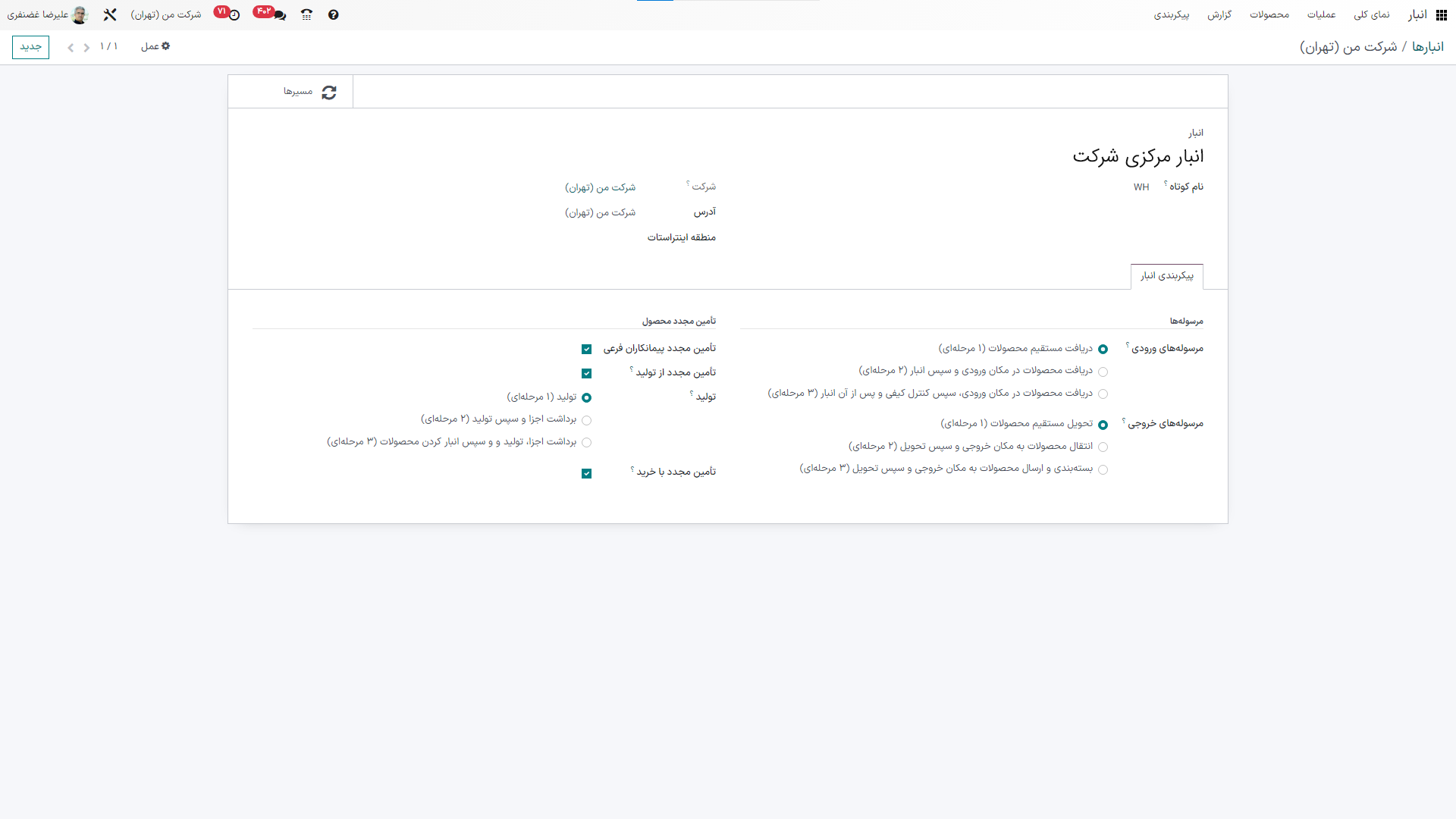Select 3-step manufacturing radio option
The image size is (1456, 819).
(586, 443)
